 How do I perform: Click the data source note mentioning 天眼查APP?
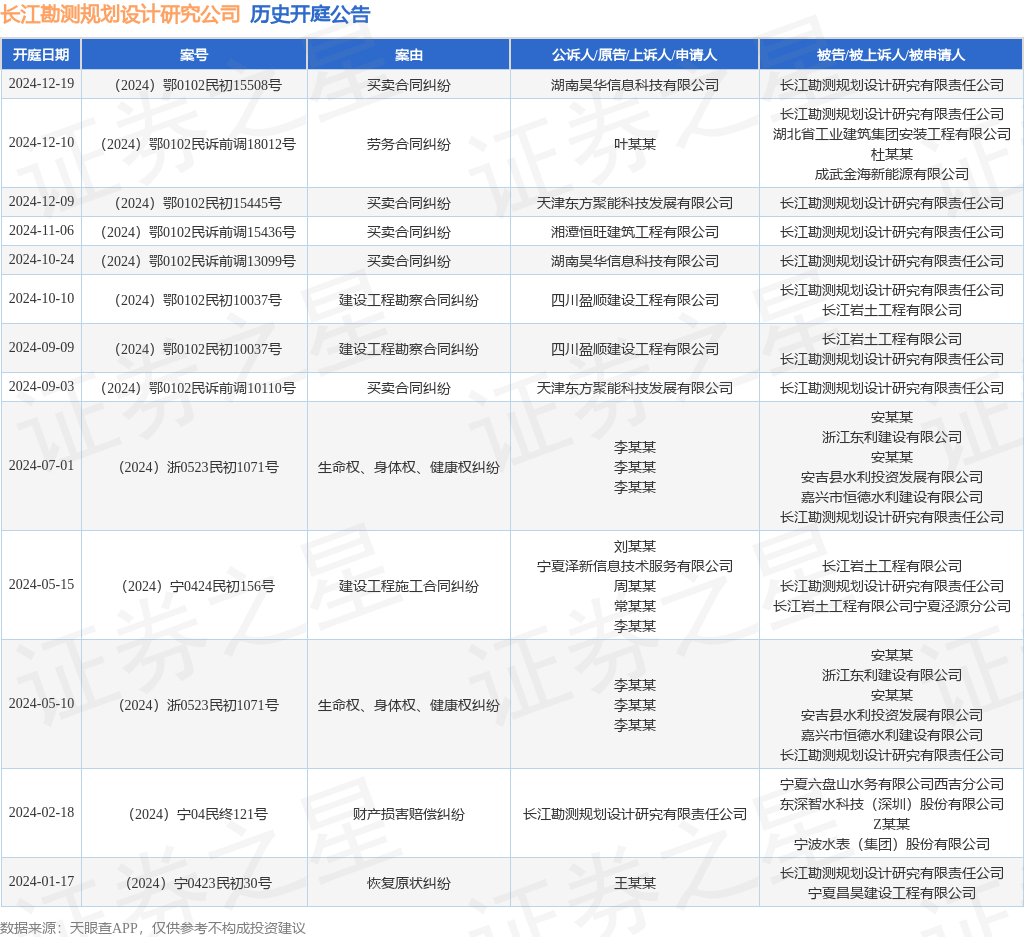coord(153,928)
